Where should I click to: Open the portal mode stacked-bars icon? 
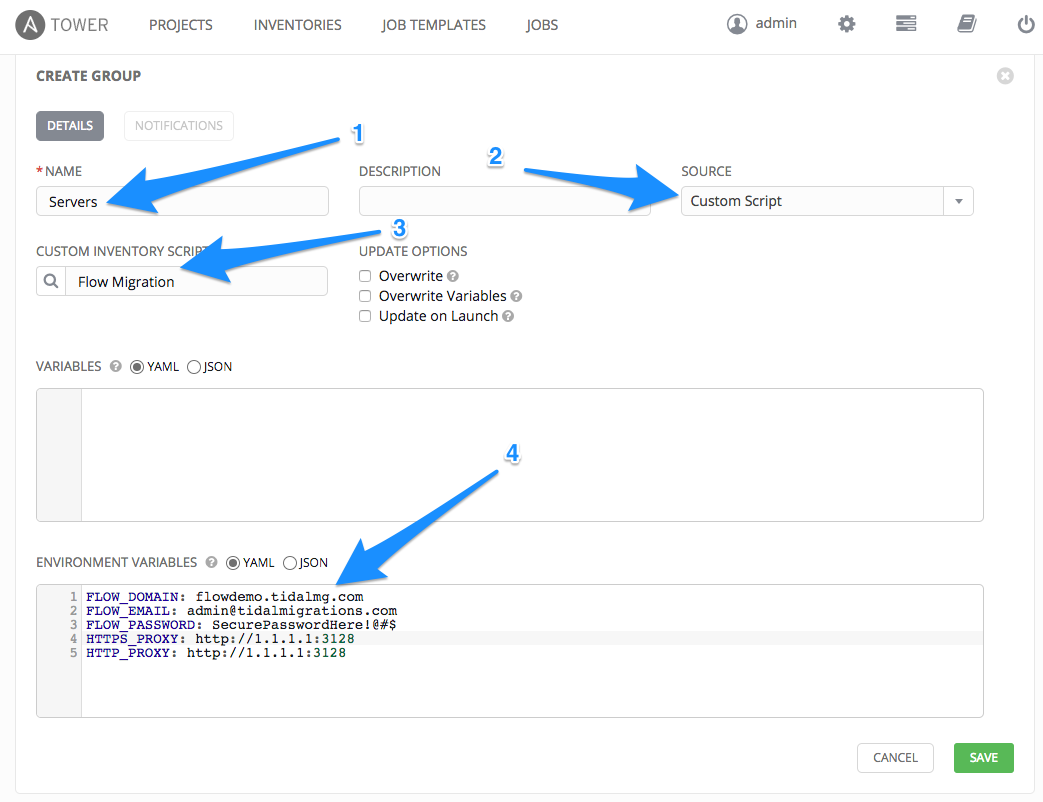coord(906,24)
